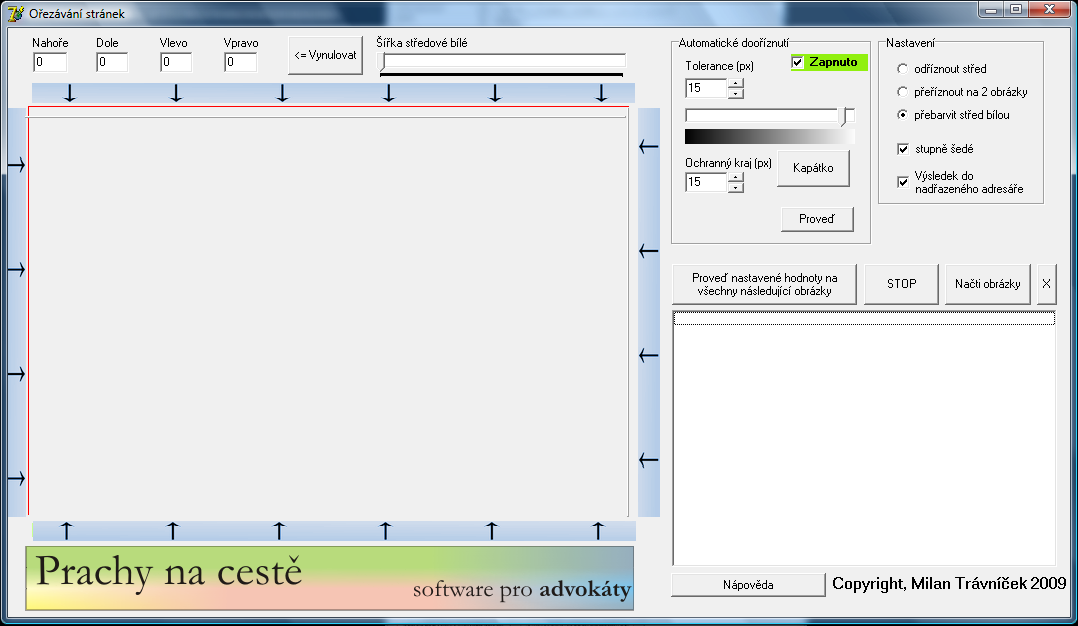The height and width of the screenshot is (626, 1078).
Task: Open help with the Nápověda button
Action: tap(748, 585)
